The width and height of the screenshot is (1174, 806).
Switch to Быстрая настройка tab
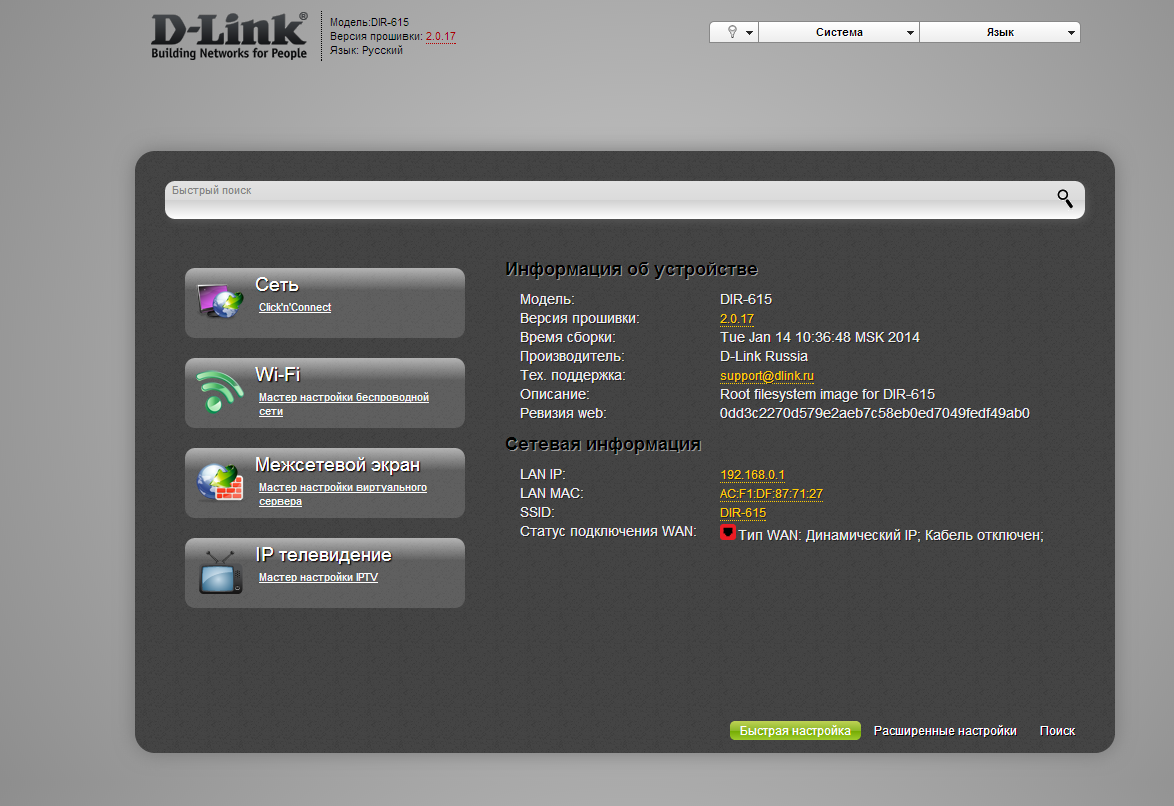tap(795, 730)
